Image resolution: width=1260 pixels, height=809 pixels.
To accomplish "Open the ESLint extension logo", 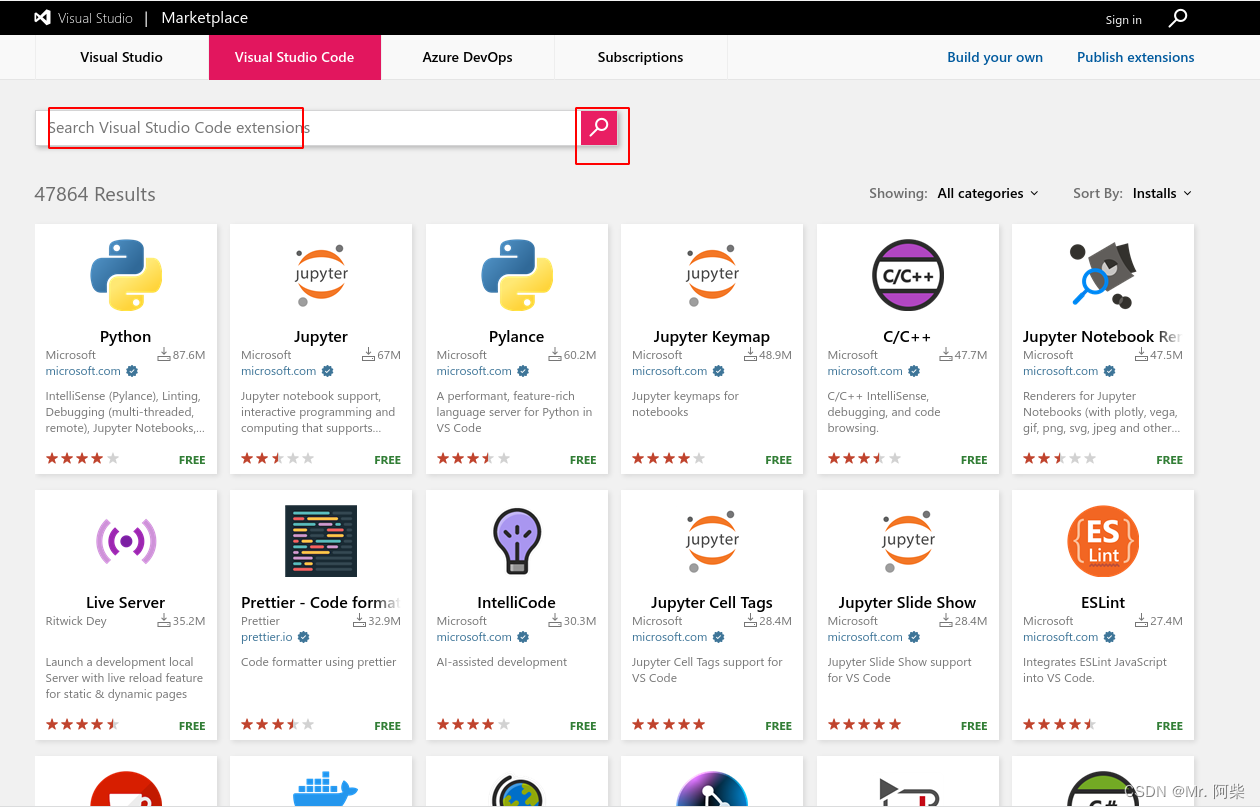I will pos(1103,541).
